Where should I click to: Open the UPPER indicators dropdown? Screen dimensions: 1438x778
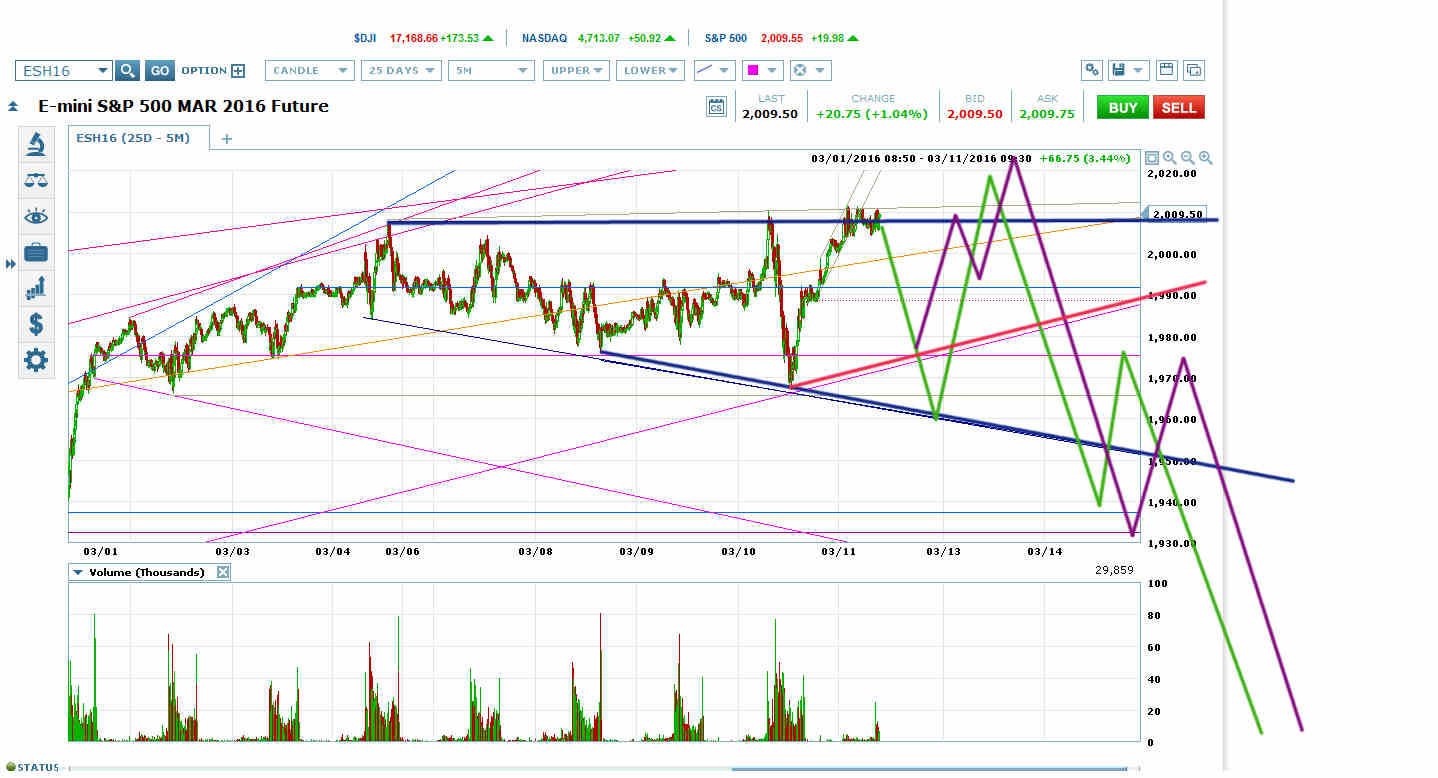click(x=576, y=70)
